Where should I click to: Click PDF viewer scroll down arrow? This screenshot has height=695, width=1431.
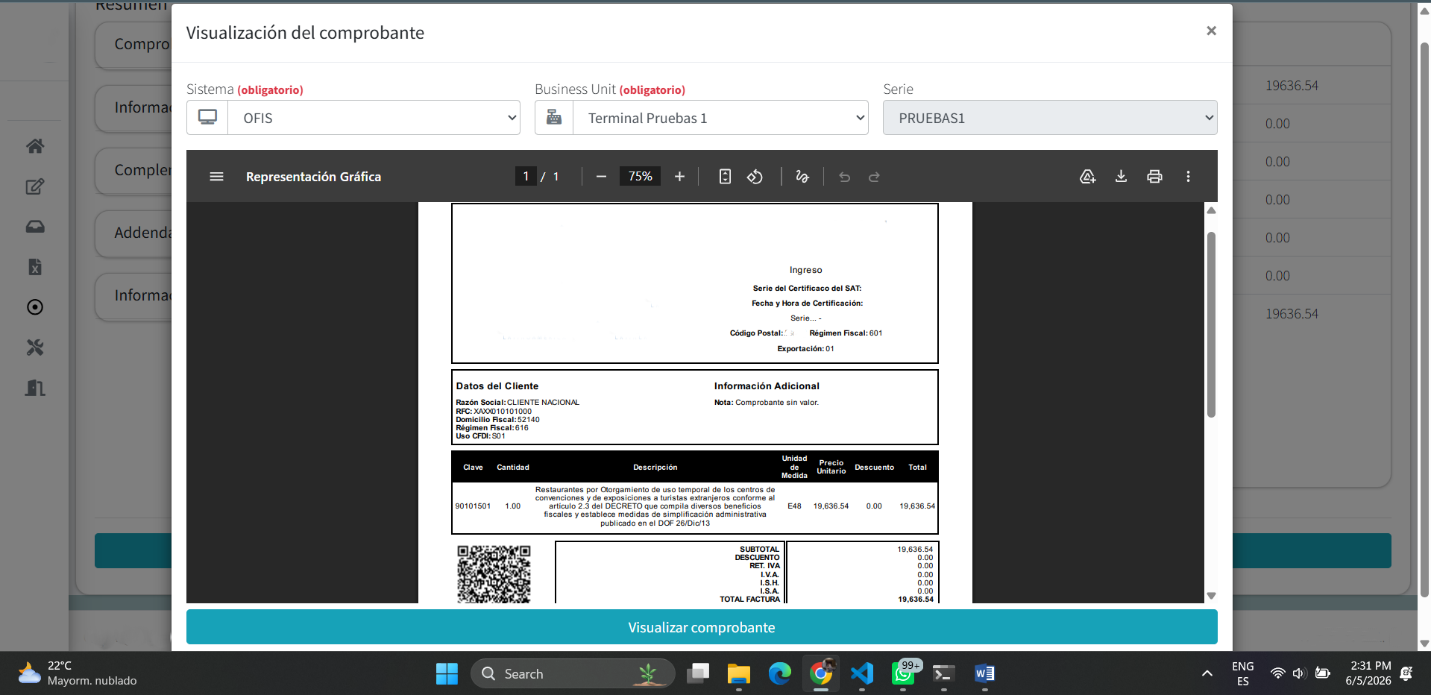[1211, 596]
